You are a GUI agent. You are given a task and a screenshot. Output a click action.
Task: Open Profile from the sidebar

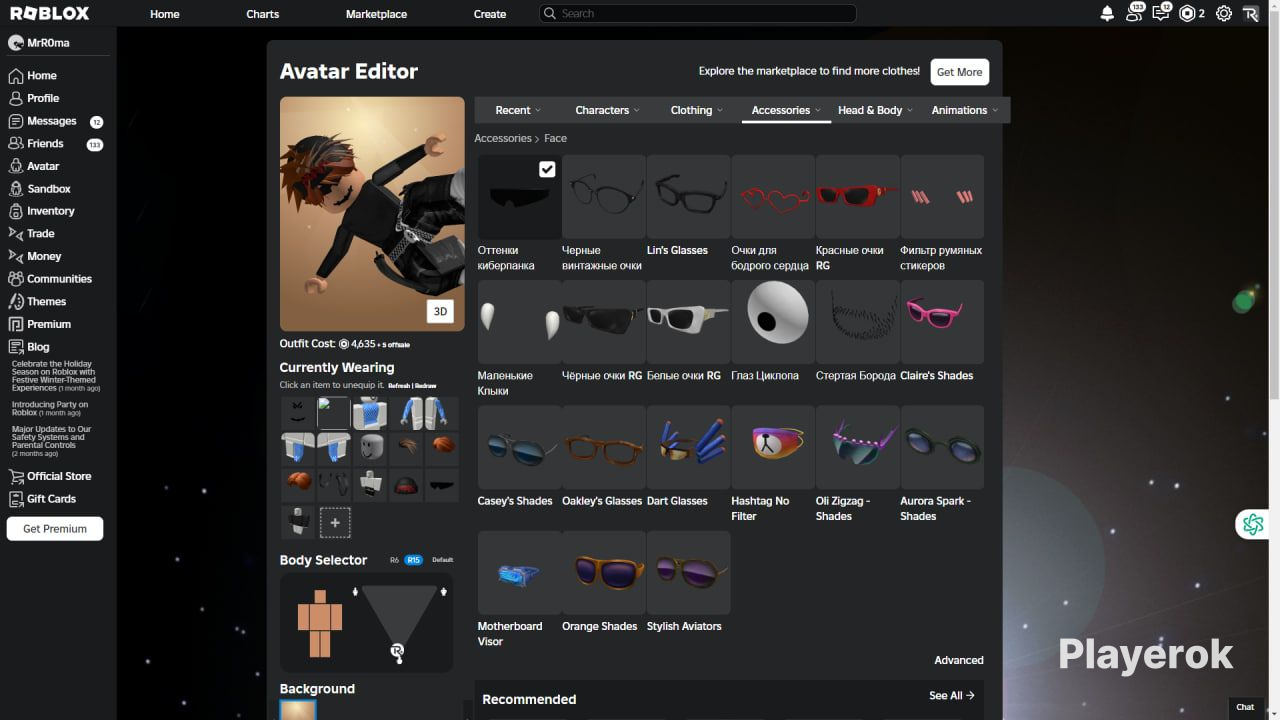(34, 98)
